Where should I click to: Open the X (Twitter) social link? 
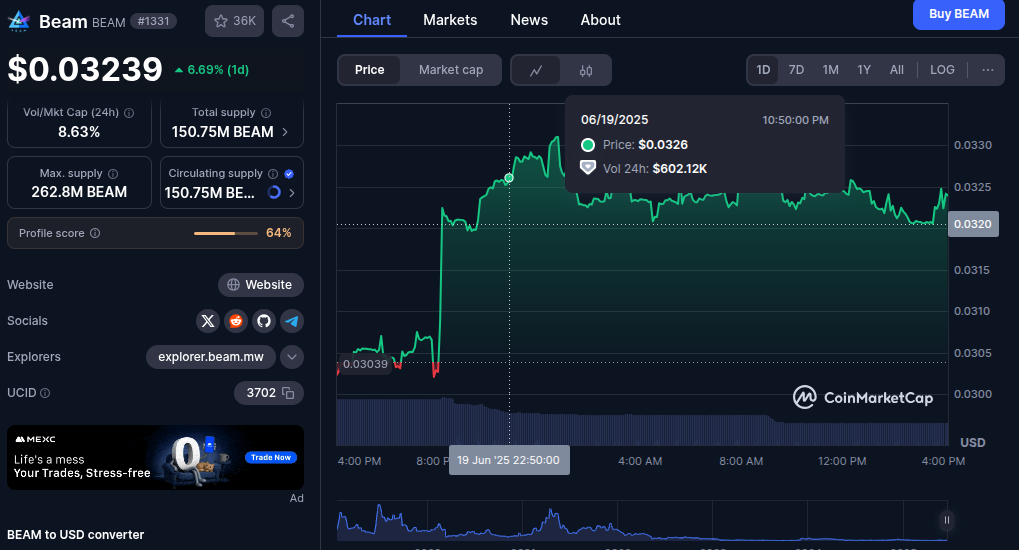coord(208,321)
